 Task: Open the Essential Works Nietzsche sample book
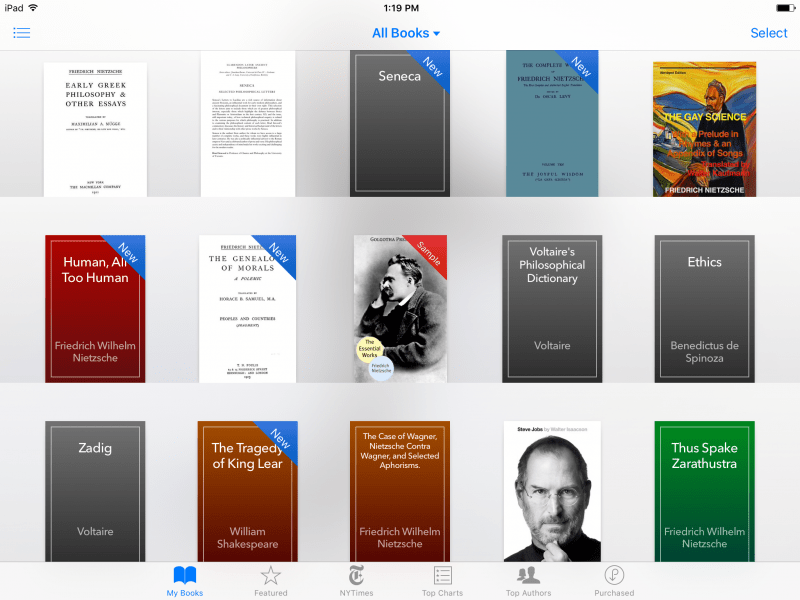400,309
